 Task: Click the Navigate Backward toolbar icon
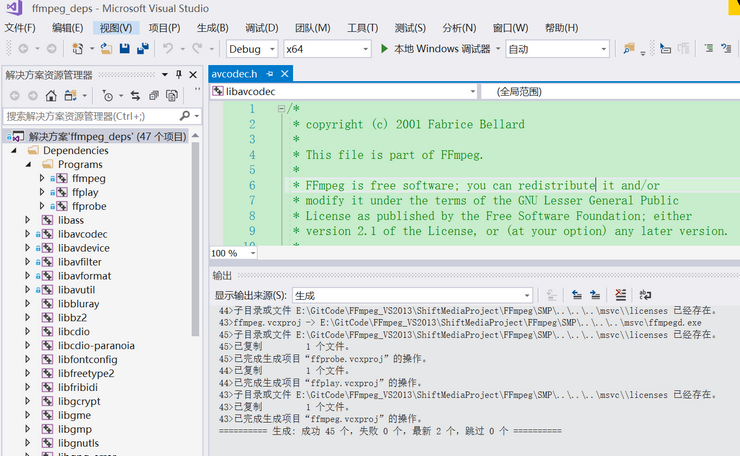(x=23, y=49)
